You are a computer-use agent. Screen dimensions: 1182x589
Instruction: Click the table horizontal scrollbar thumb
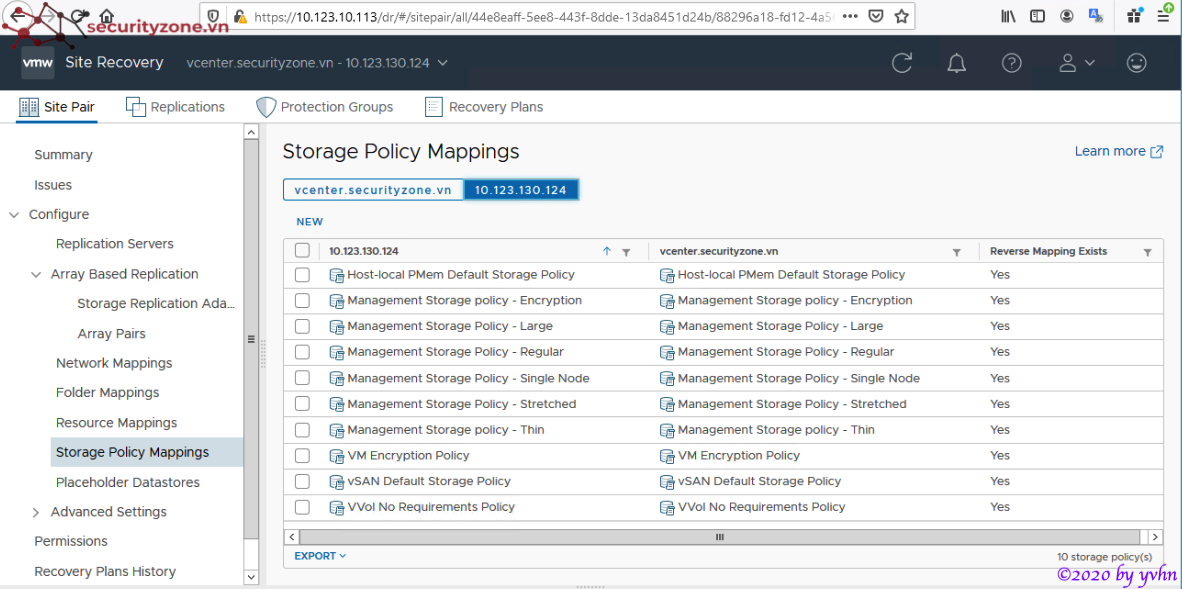pos(720,537)
